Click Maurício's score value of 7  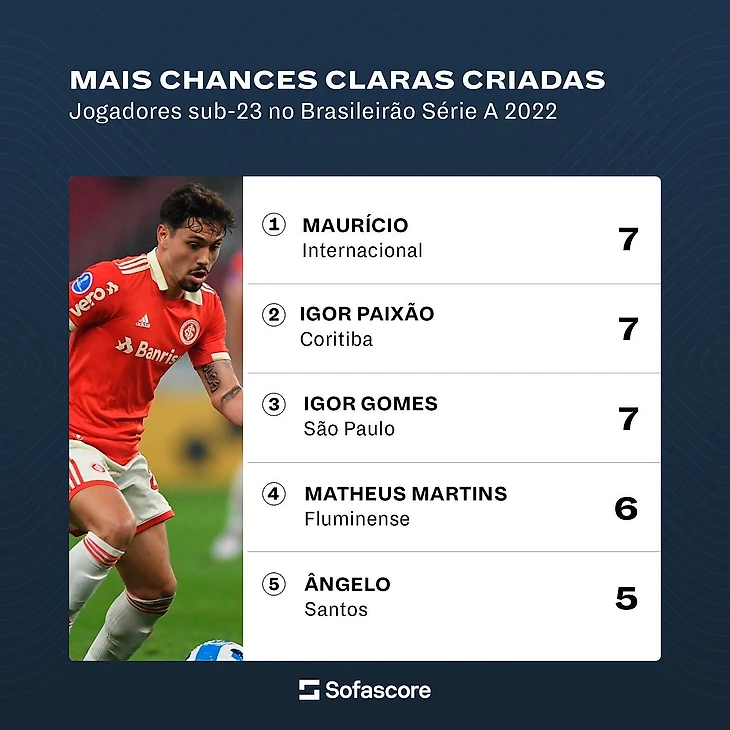coord(628,239)
